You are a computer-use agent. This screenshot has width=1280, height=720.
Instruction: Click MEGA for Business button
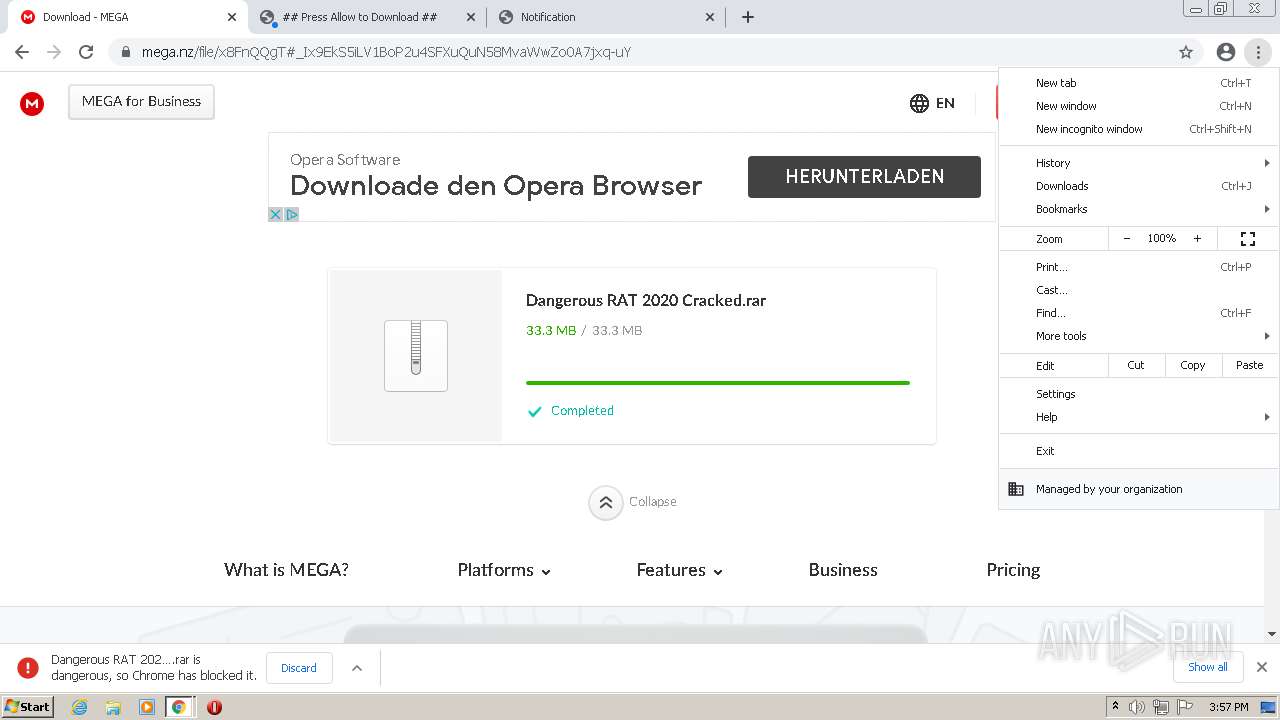141,102
